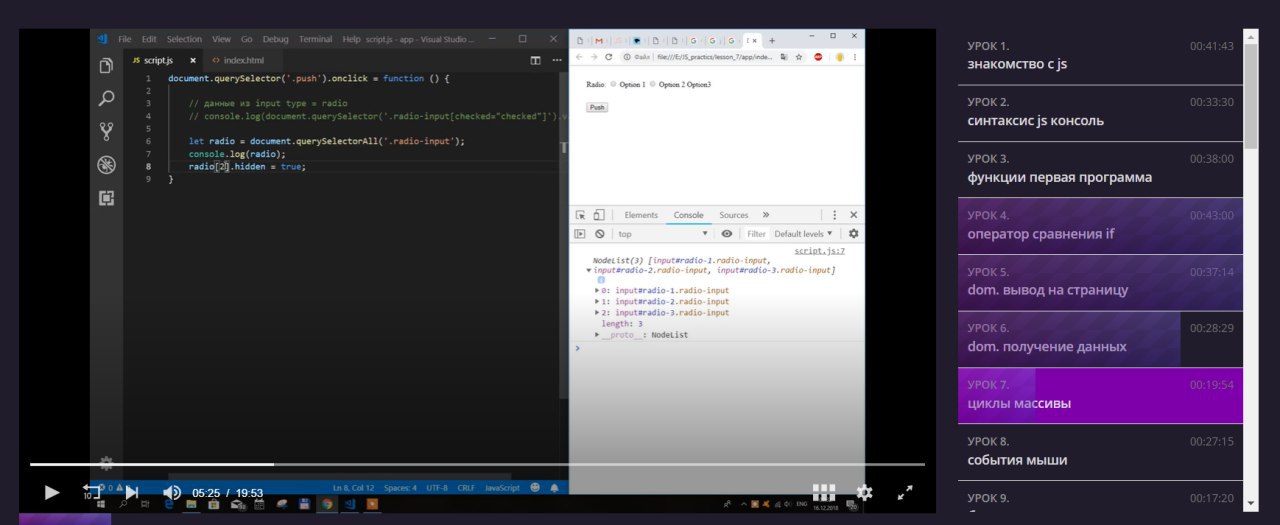The height and width of the screenshot is (525, 1280).
Task: Switch to the Elements DevTools tab
Action: pyautogui.click(x=641, y=215)
